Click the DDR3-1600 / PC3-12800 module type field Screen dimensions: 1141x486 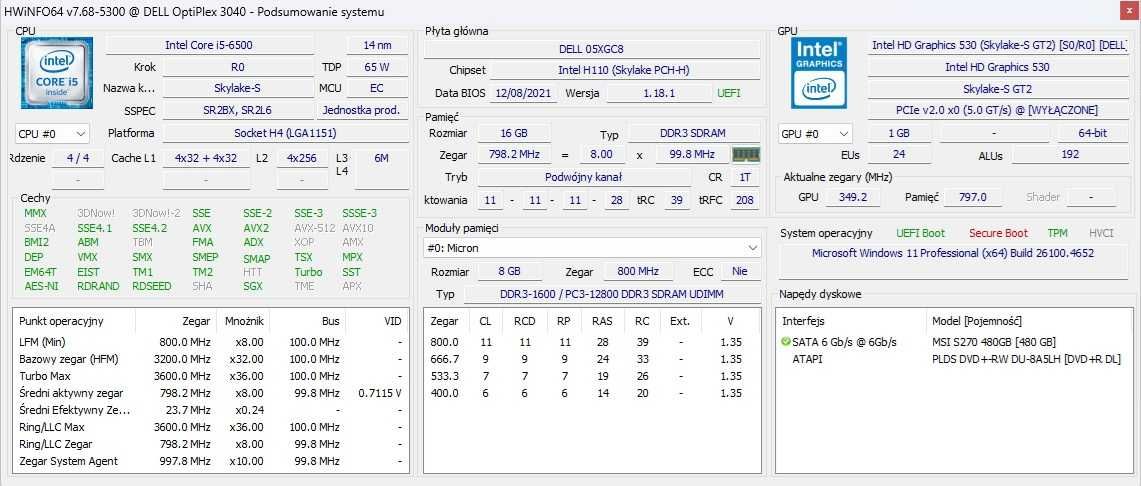click(611, 295)
